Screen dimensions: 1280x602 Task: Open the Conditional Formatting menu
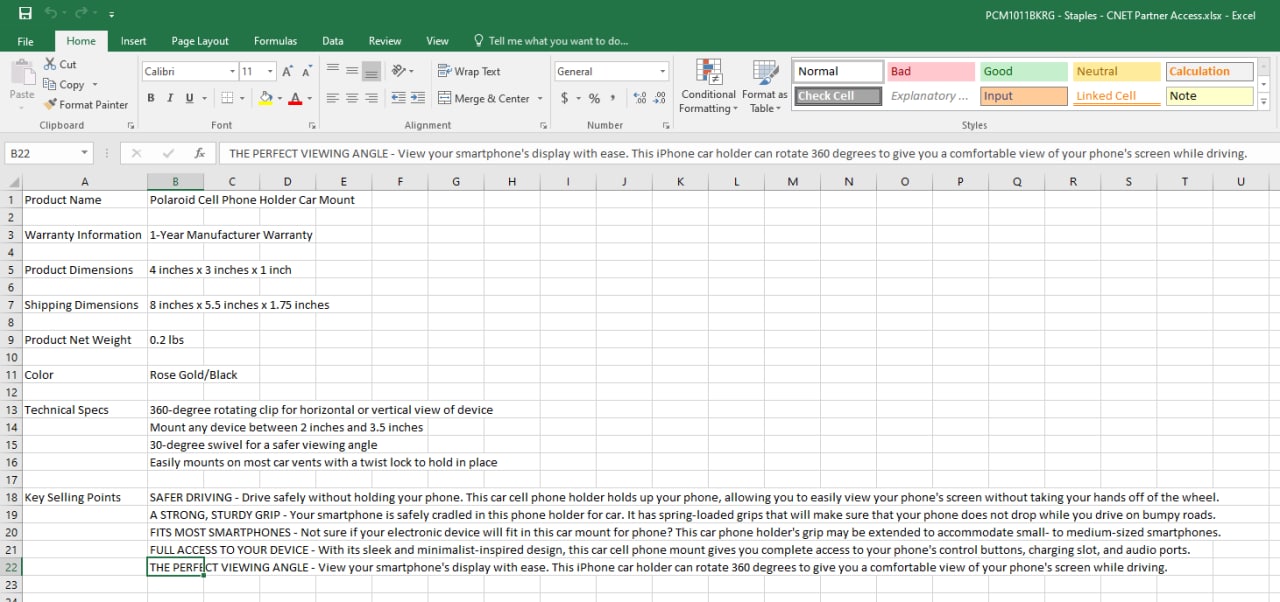(708, 86)
